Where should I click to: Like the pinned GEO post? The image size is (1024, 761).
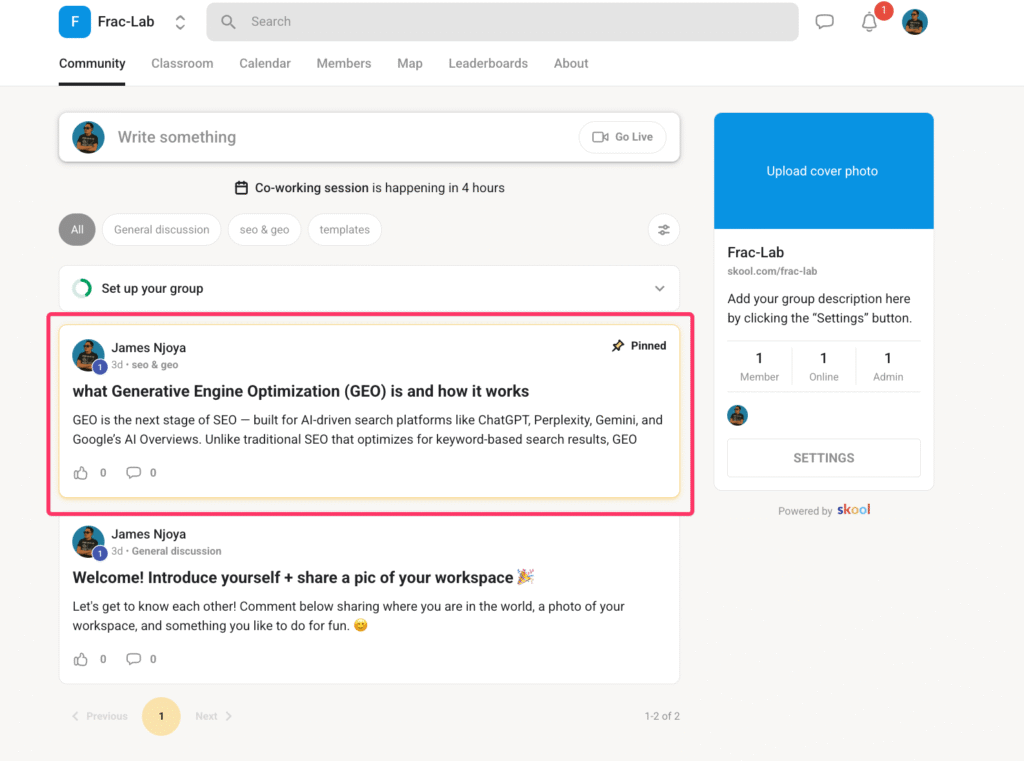pyautogui.click(x=81, y=473)
